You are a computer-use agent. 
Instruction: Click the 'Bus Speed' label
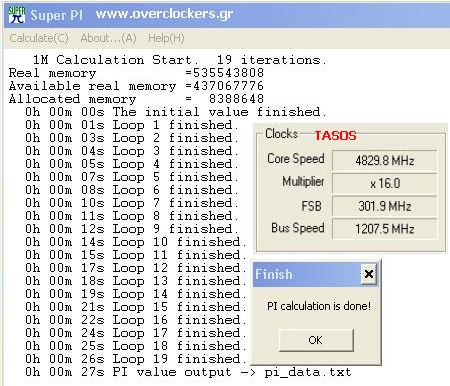click(x=298, y=228)
